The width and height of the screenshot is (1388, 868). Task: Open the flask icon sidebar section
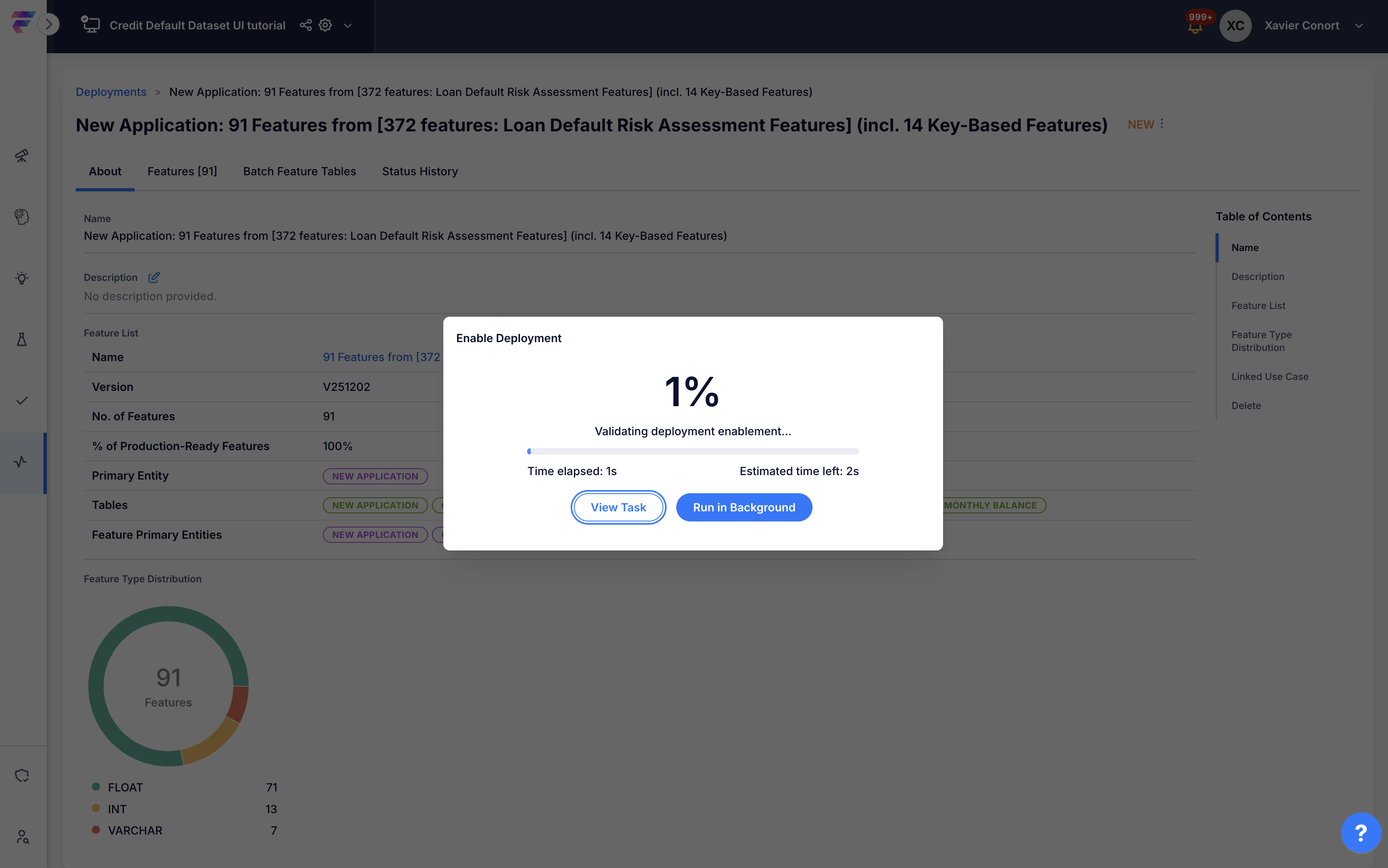22,339
